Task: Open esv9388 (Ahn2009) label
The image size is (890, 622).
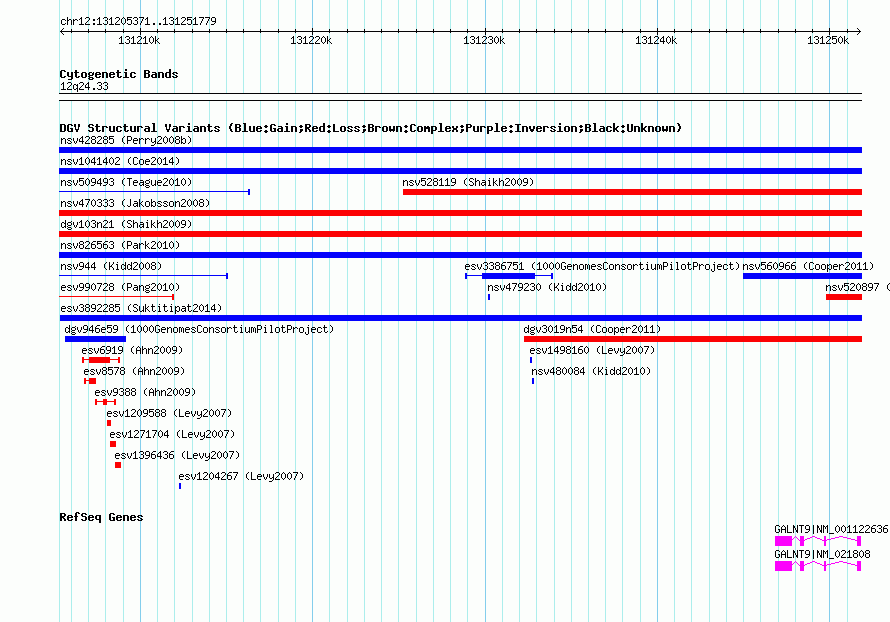Action: tap(145, 392)
